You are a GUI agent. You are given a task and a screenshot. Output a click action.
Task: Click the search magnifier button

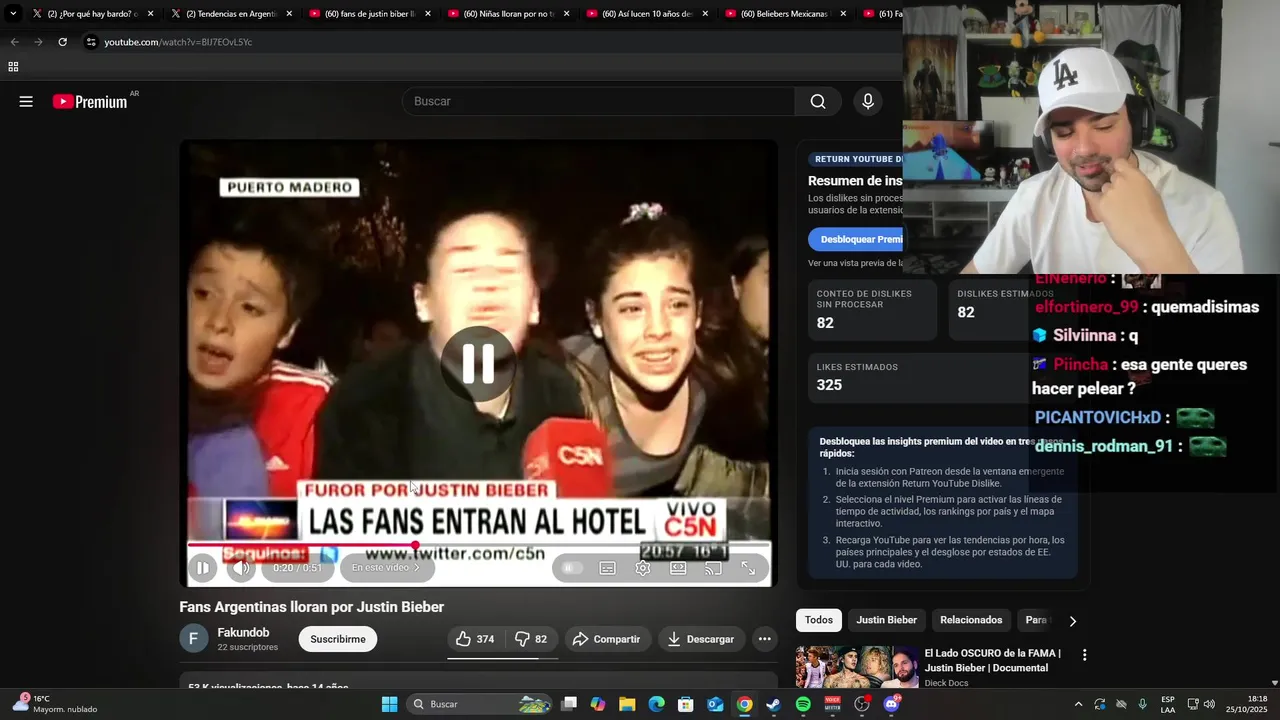pos(818,101)
